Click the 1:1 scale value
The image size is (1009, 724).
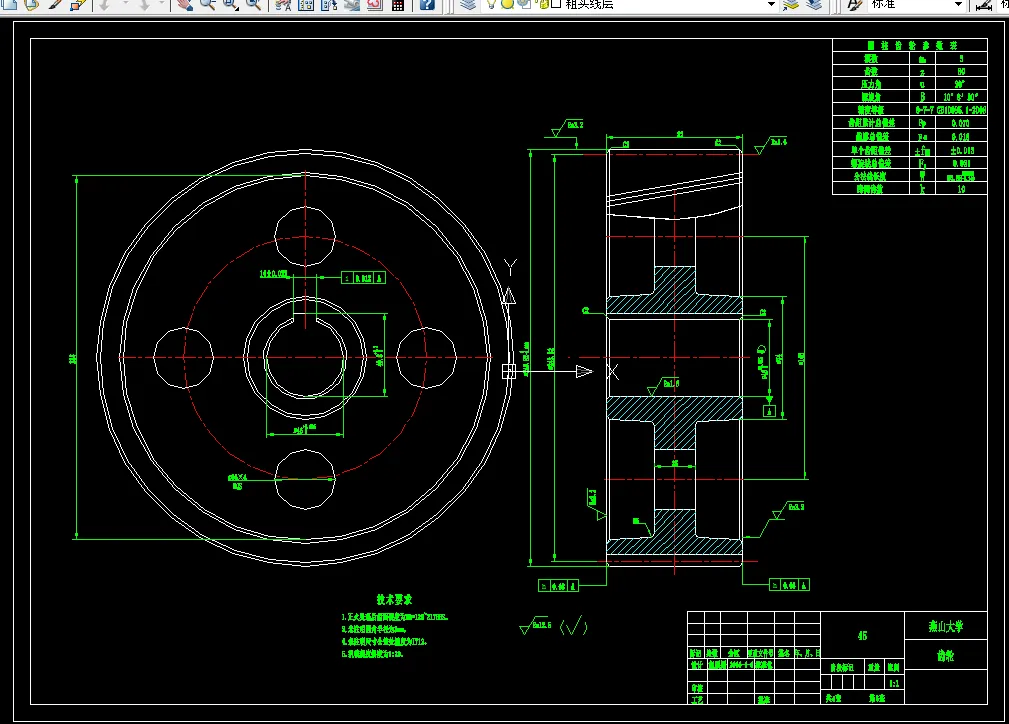[x=894, y=683]
